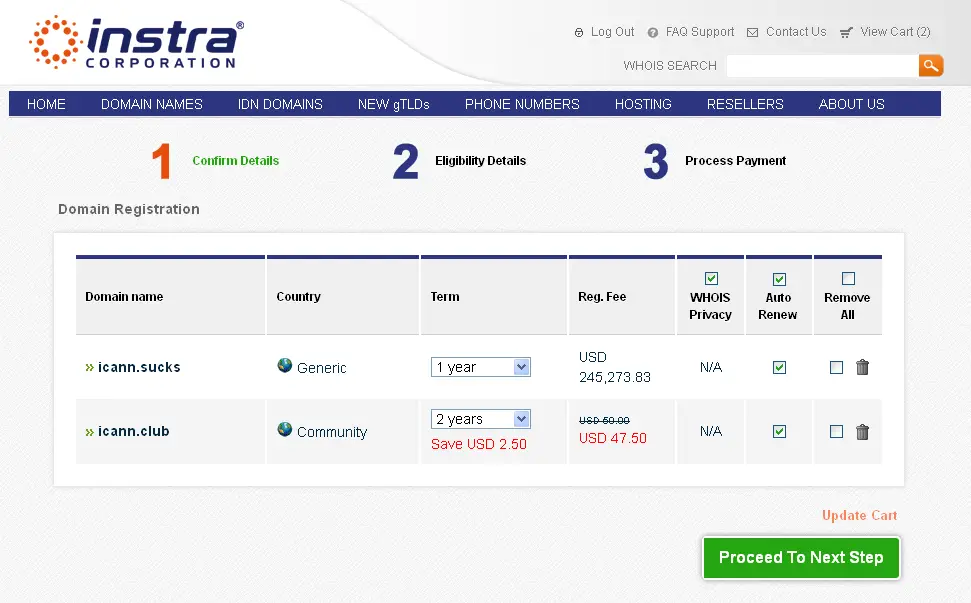This screenshot has width=971, height=603.
Task: Click the globe icon beside Community
Action: point(285,429)
